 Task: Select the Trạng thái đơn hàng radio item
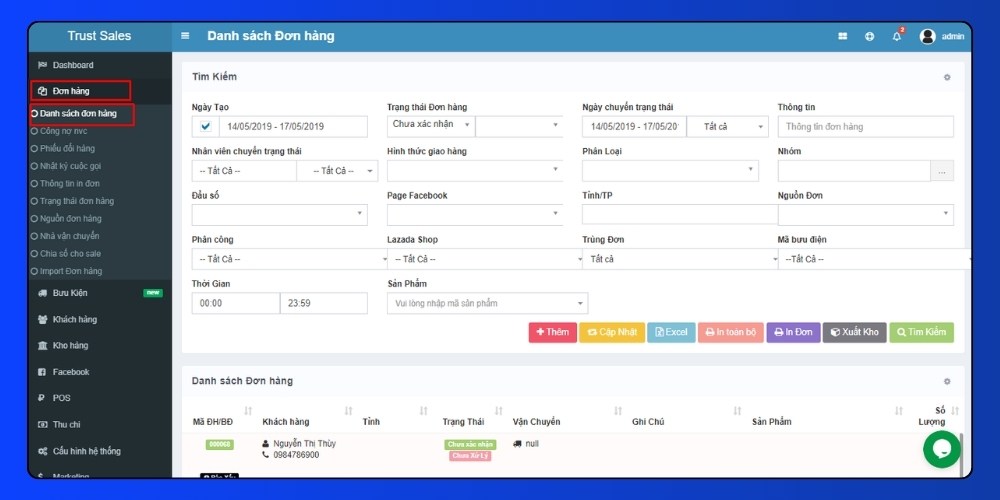[72, 201]
